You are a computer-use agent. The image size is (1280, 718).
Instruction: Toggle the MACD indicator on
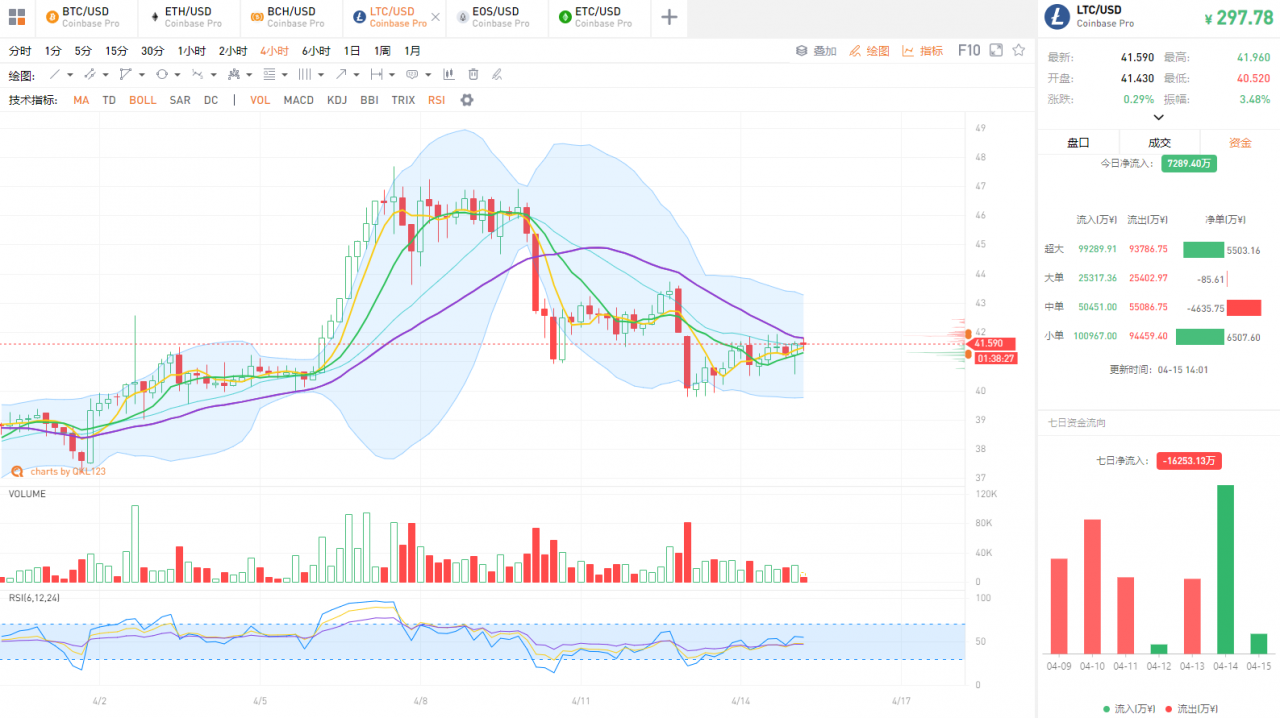click(298, 100)
